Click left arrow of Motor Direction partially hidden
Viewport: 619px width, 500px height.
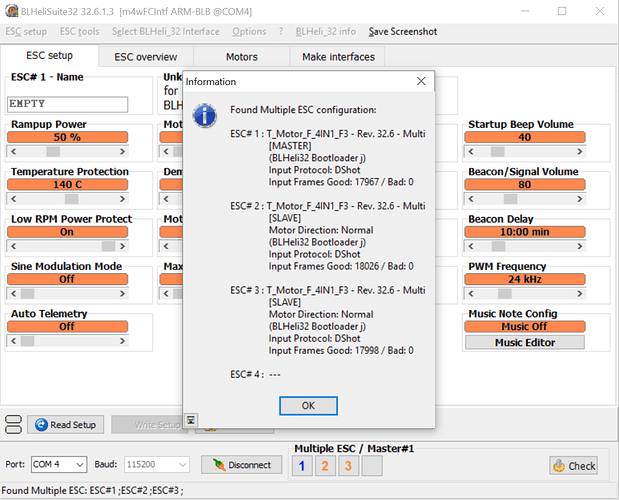166,152
